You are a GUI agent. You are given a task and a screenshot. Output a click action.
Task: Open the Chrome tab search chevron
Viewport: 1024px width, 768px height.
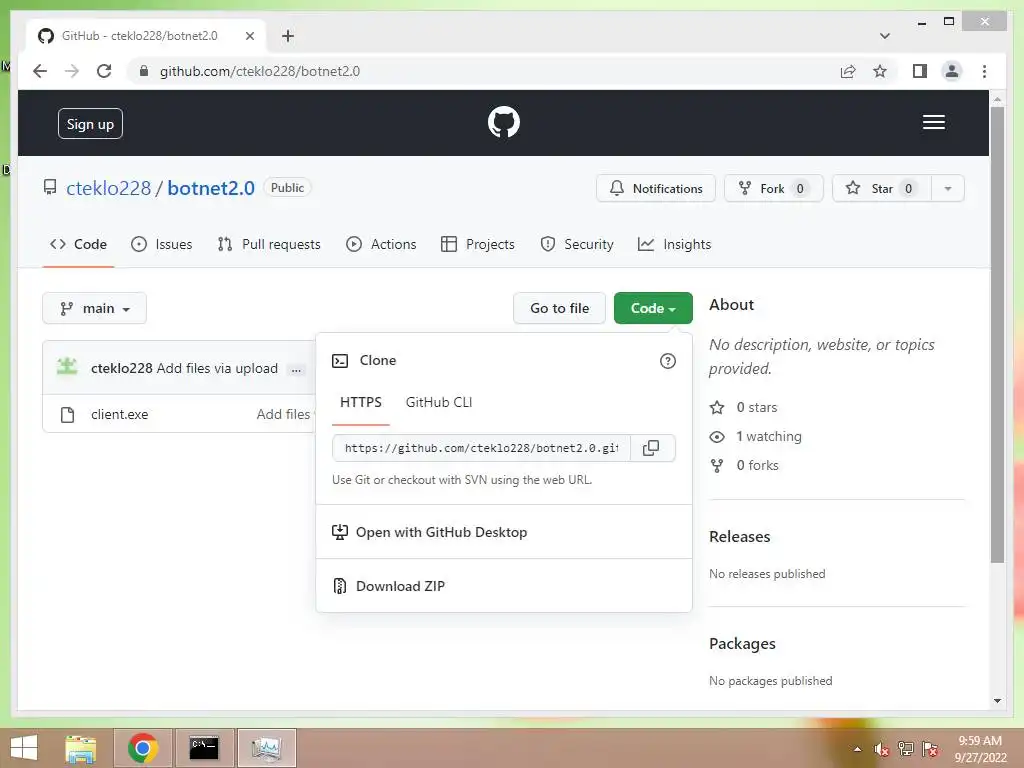pyautogui.click(x=884, y=36)
